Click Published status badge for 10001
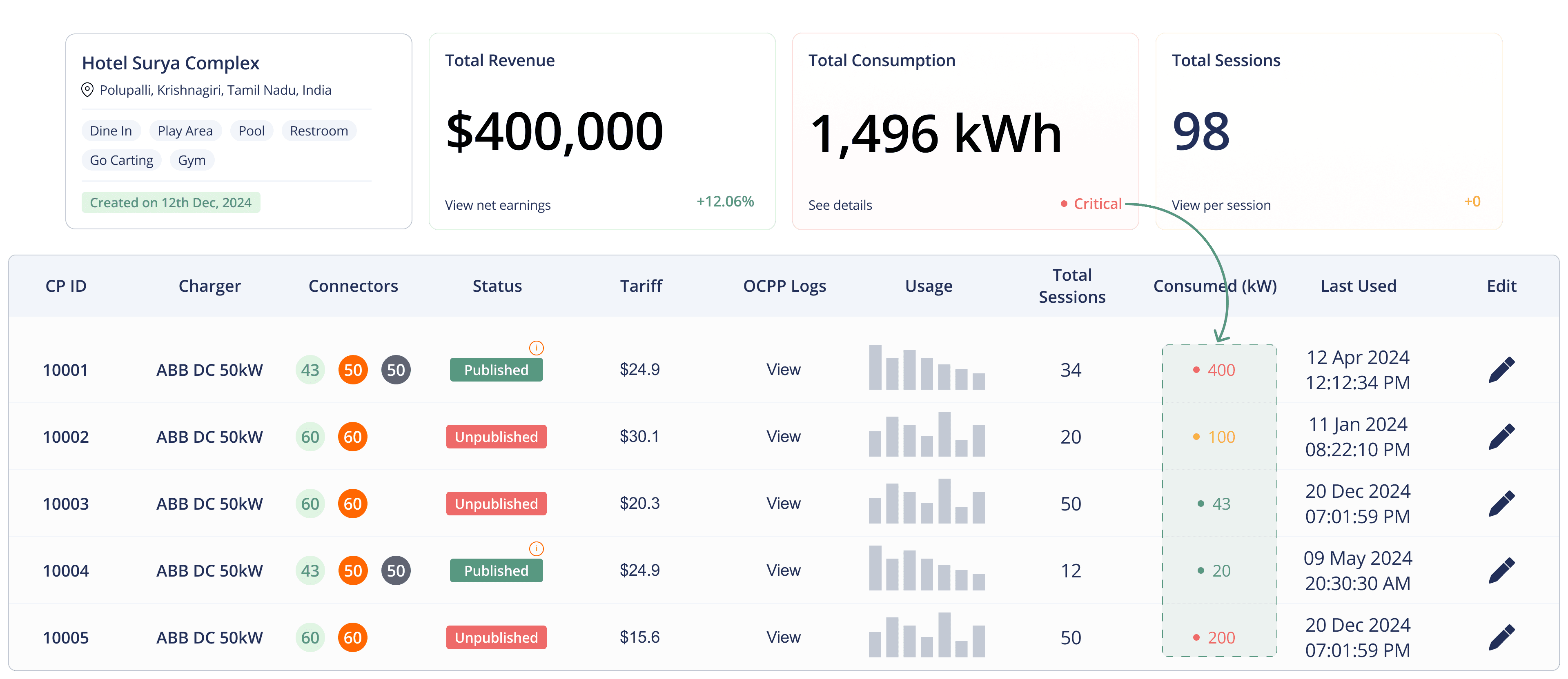The width and height of the screenshot is (1568, 679). tap(496, 370)
